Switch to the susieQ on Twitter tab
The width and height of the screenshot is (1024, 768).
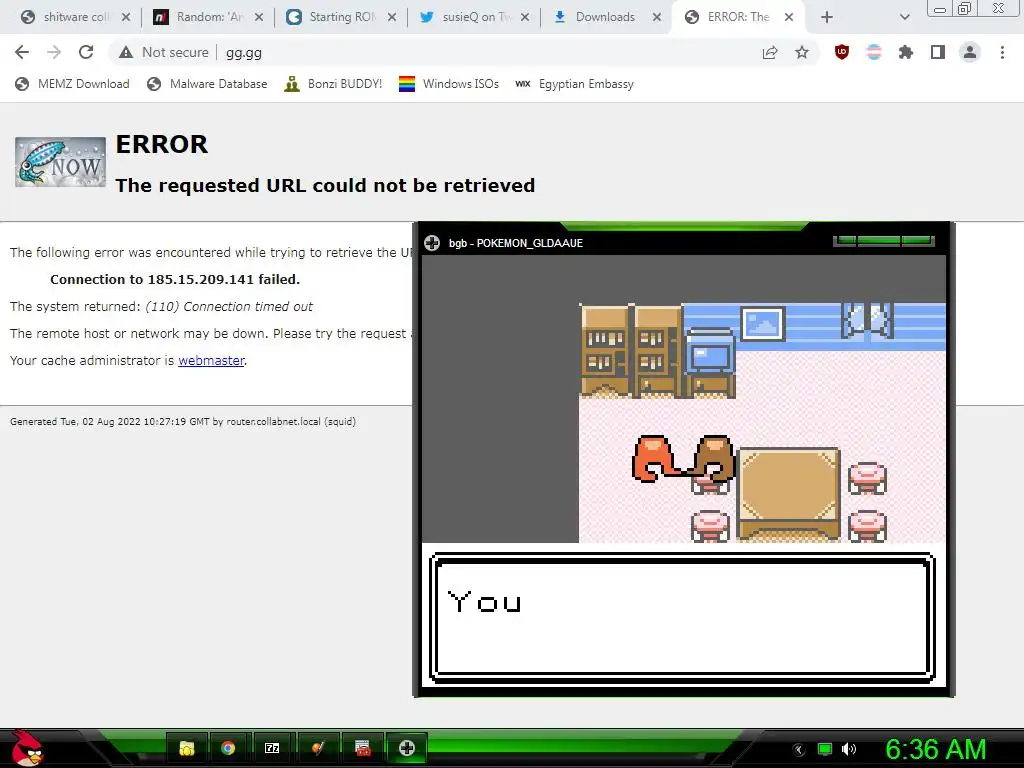[473, 17]
